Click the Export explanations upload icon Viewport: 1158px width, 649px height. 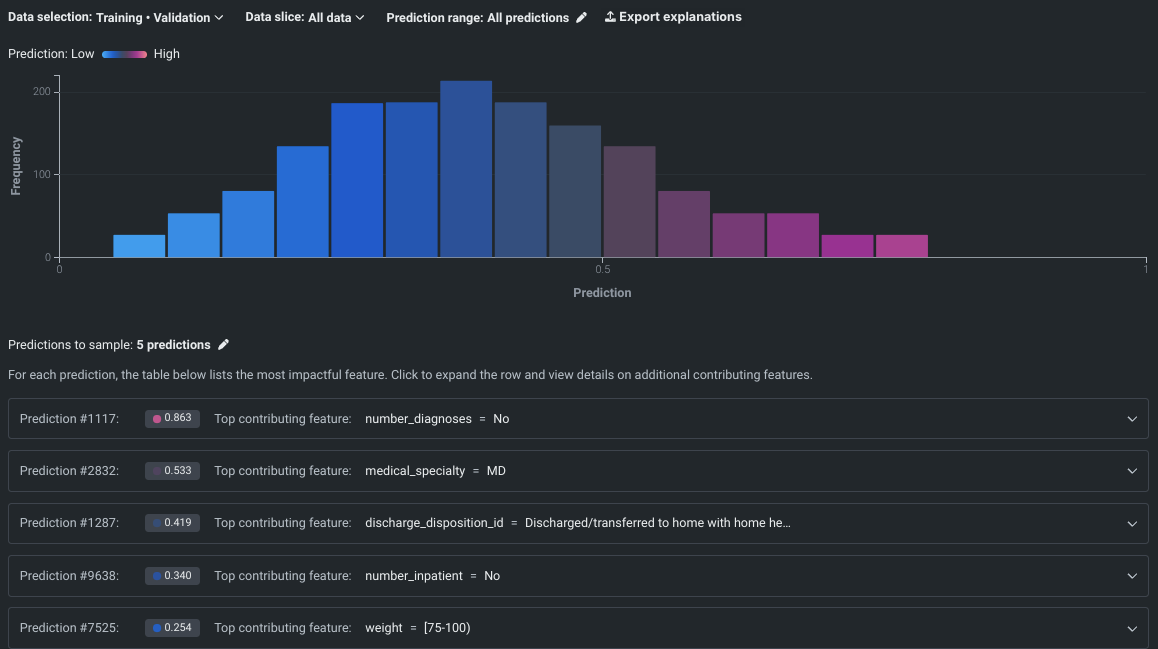tap(610, 17)
